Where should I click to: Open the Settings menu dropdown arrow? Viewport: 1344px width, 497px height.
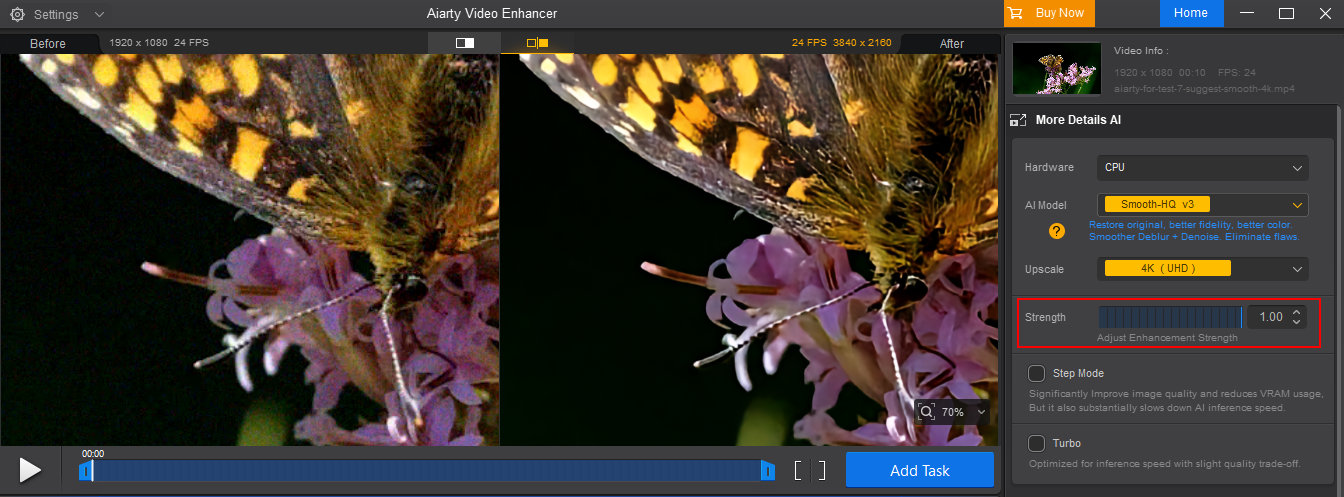(x=98, y=15)
